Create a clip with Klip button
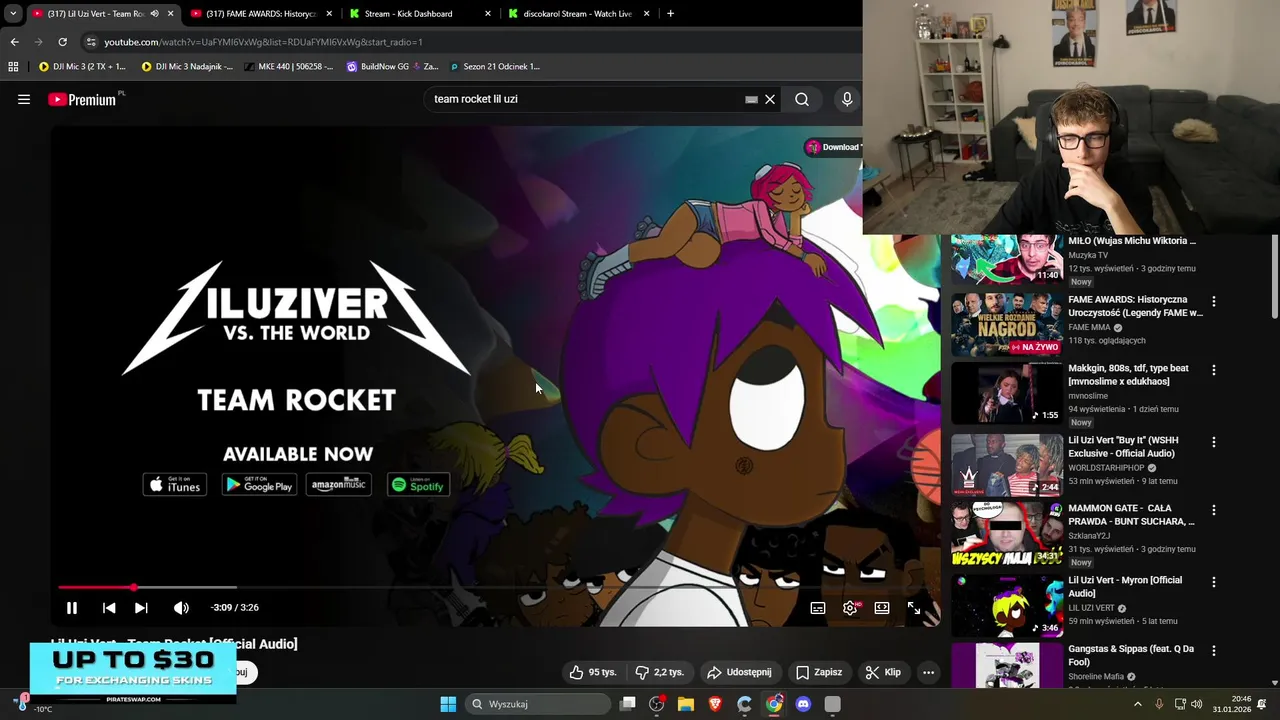Image resolution: width=1280 pixels, height=720 pixels. pyautogui.click(x=883, y=672)
